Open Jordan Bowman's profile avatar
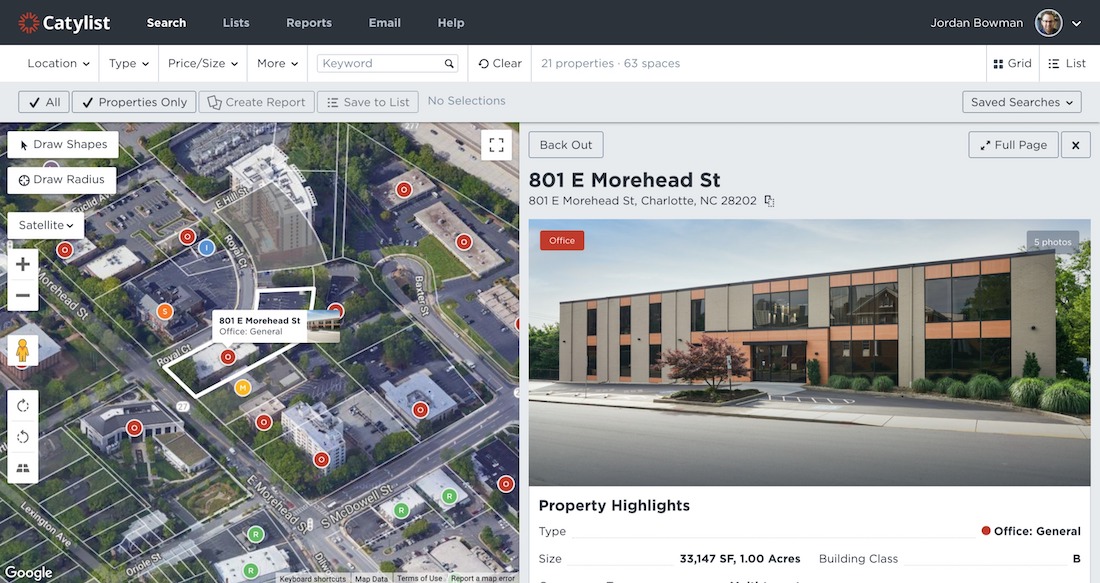 pyautogui.click(x=1049, y=23)
